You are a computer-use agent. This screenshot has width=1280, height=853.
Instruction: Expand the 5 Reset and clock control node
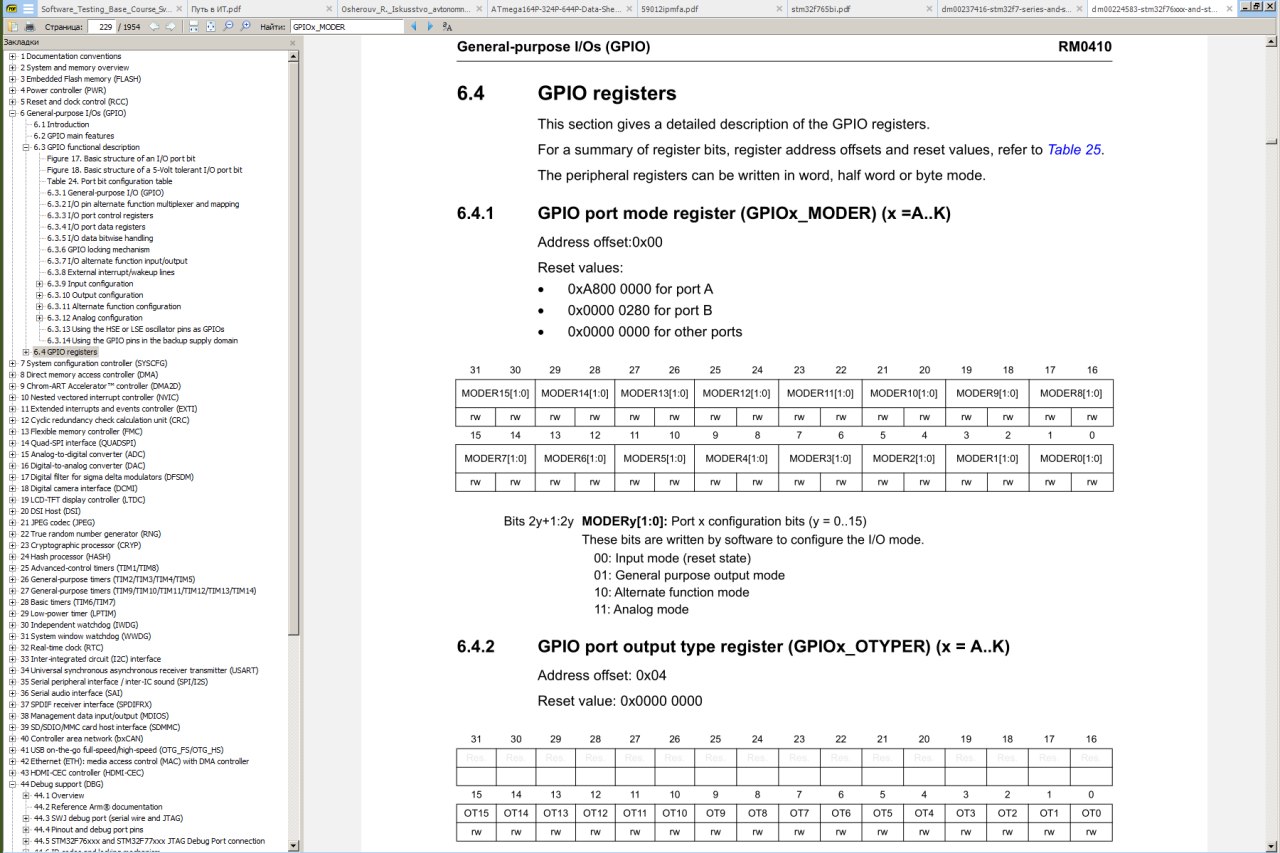pos(12,102)
